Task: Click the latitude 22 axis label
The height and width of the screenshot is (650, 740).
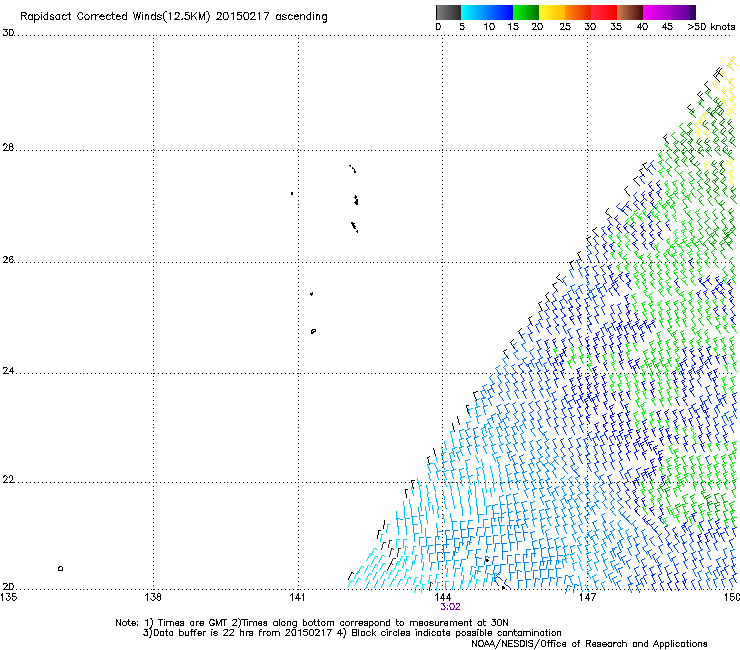Action: tap(8, 480)
